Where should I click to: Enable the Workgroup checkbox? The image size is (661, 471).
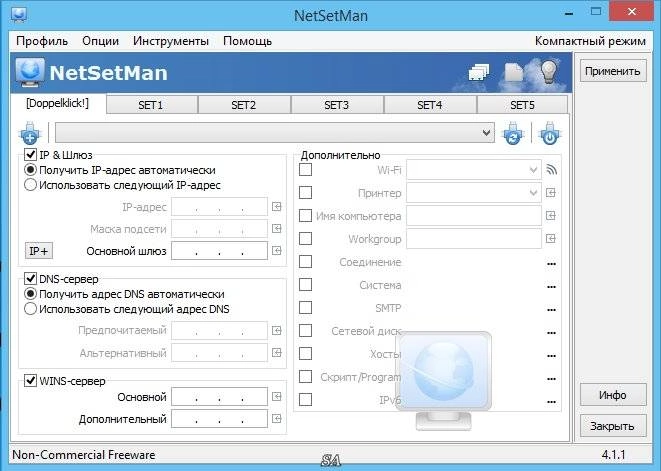click(305, 238)
